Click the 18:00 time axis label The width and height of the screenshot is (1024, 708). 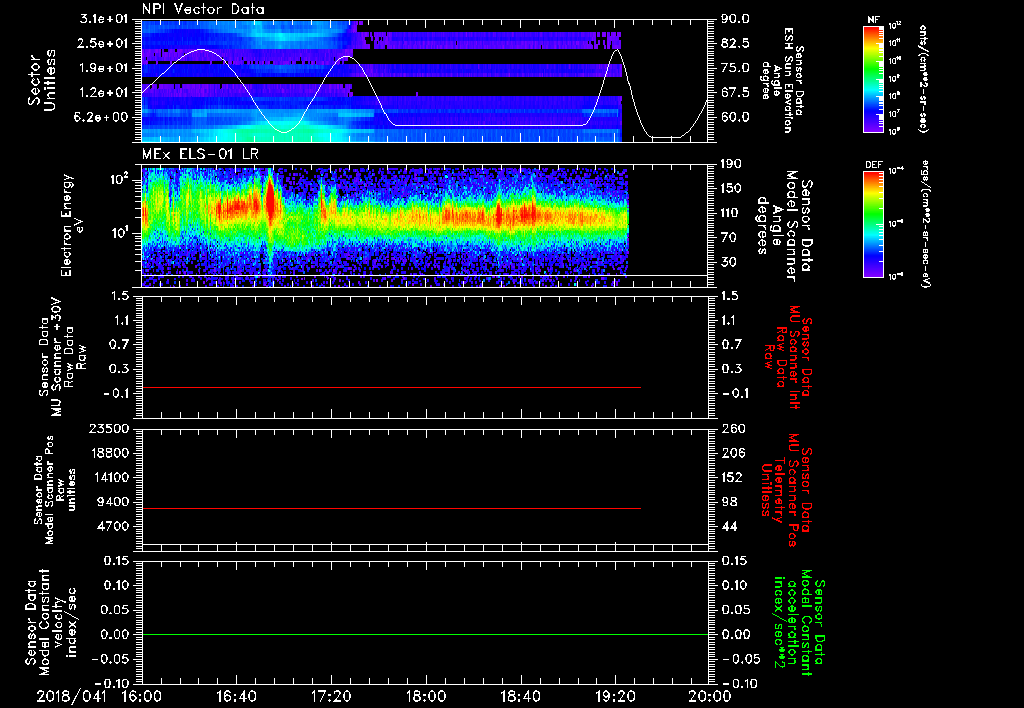tap(426, 696)
